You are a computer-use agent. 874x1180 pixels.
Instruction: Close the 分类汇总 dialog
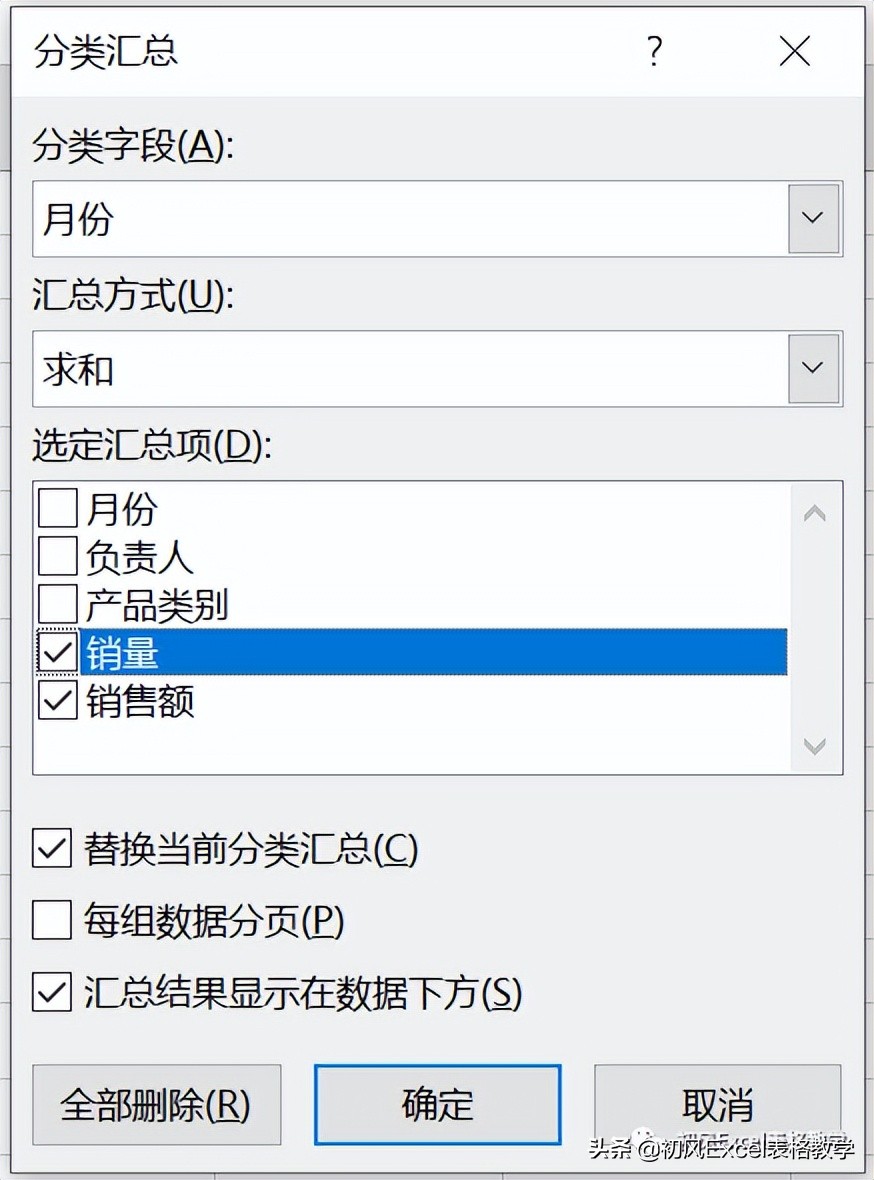[794, 51]
